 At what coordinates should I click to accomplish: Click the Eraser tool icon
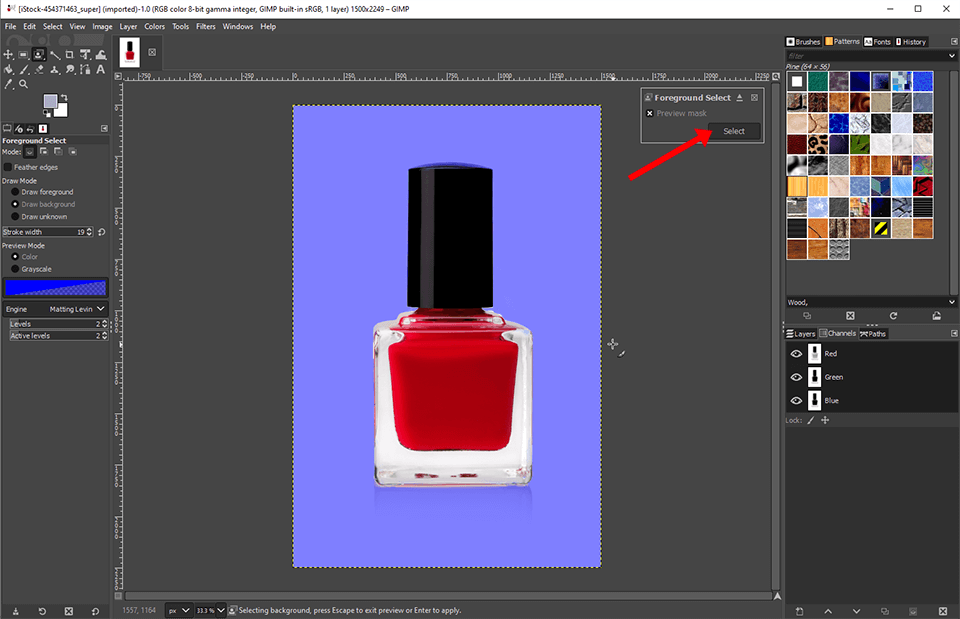click(x=38, y=70)
